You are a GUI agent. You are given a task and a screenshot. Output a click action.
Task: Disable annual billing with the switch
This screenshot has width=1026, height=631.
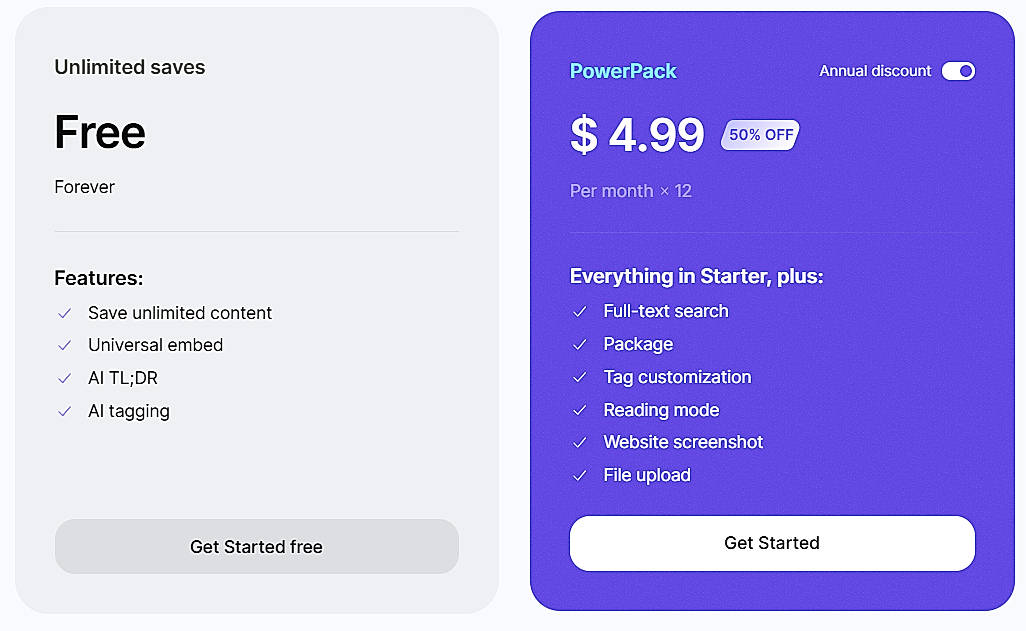[958, 71]
